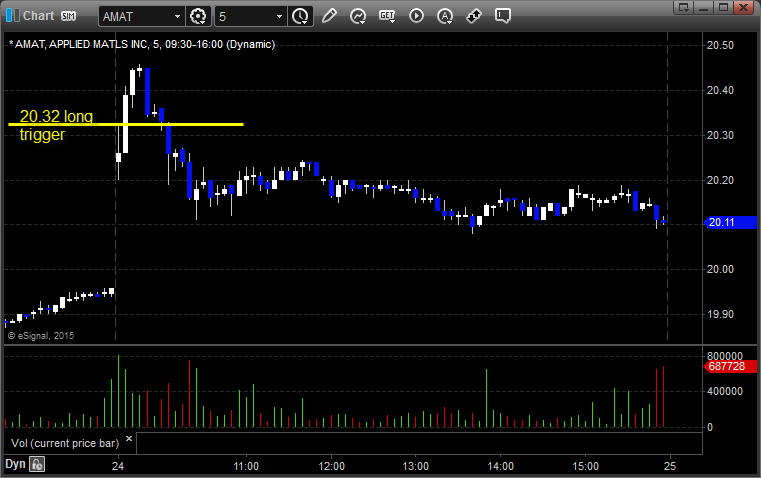This screenshot has width=761, height=478.
Task: Maximize the chart window
Action: [723, 7]
